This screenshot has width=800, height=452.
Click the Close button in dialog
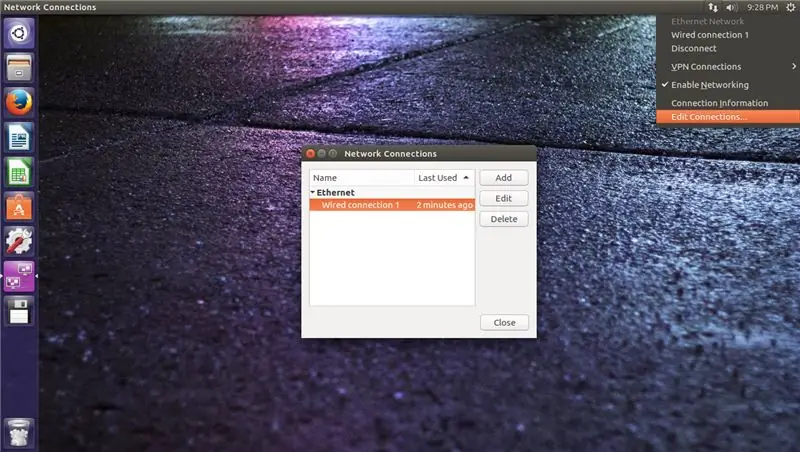coord(504,322)
